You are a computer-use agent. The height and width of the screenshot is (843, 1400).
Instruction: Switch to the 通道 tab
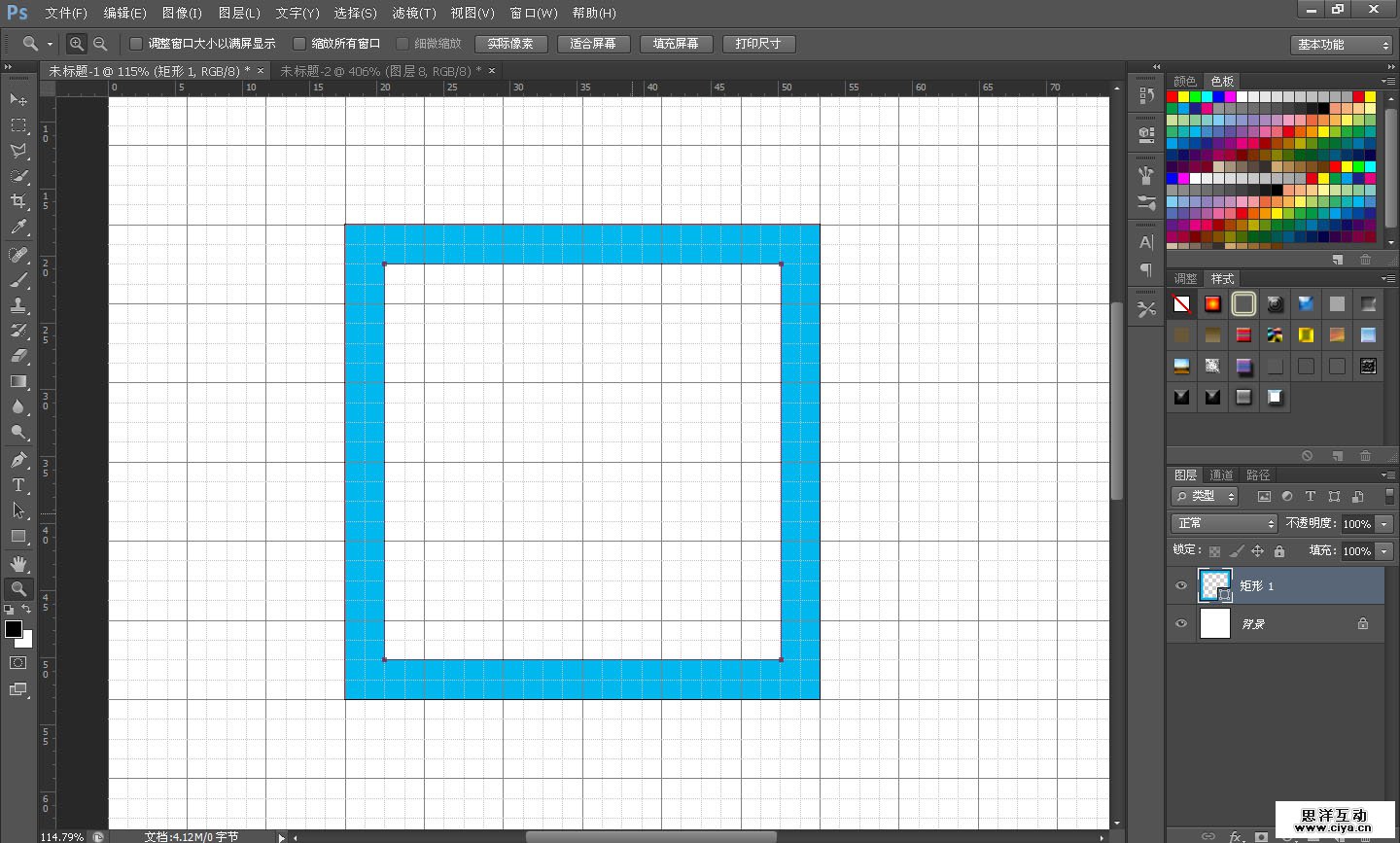coord(1221,474)
